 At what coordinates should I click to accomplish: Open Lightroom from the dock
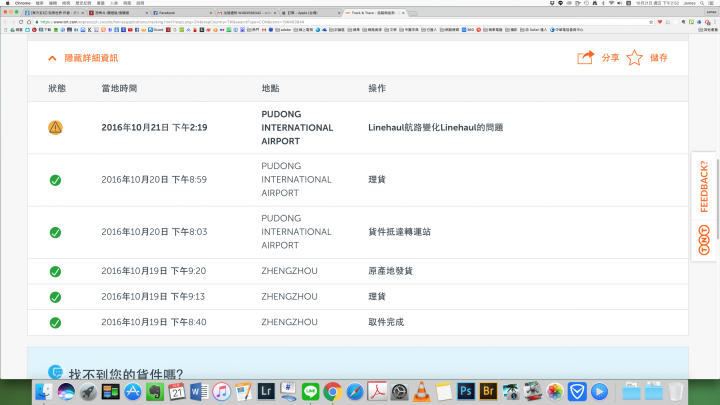[x=266, y=392]
